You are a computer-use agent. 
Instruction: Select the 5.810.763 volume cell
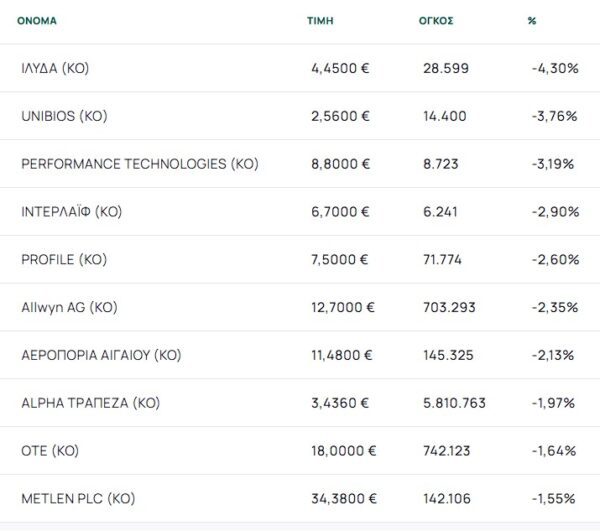[455, 403]
